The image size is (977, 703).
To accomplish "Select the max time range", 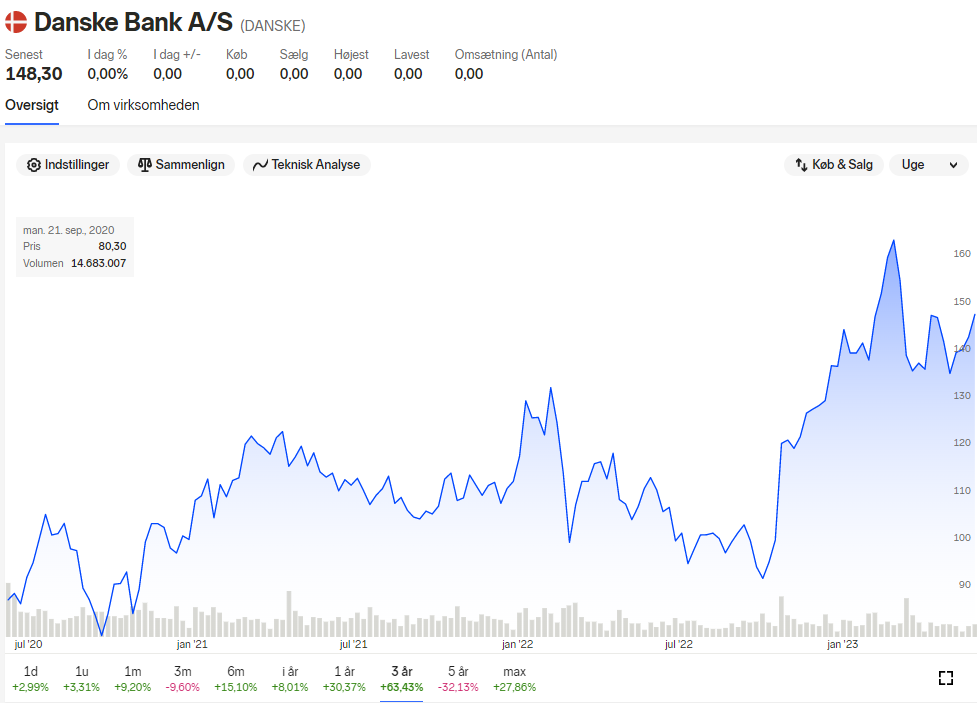I will (x=515, y=679).
